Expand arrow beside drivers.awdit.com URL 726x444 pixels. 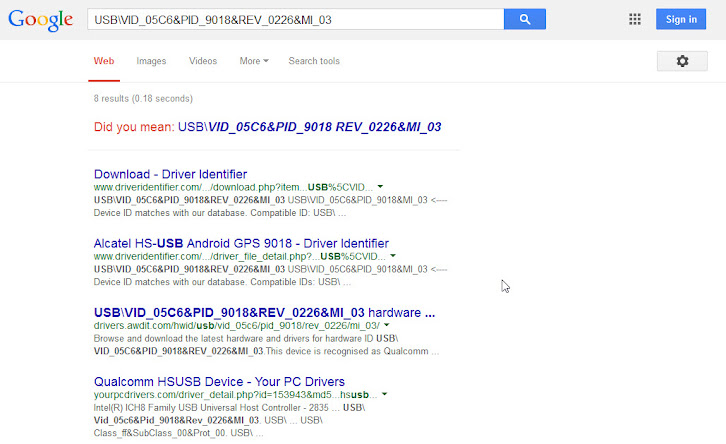[x=387, y=325]
